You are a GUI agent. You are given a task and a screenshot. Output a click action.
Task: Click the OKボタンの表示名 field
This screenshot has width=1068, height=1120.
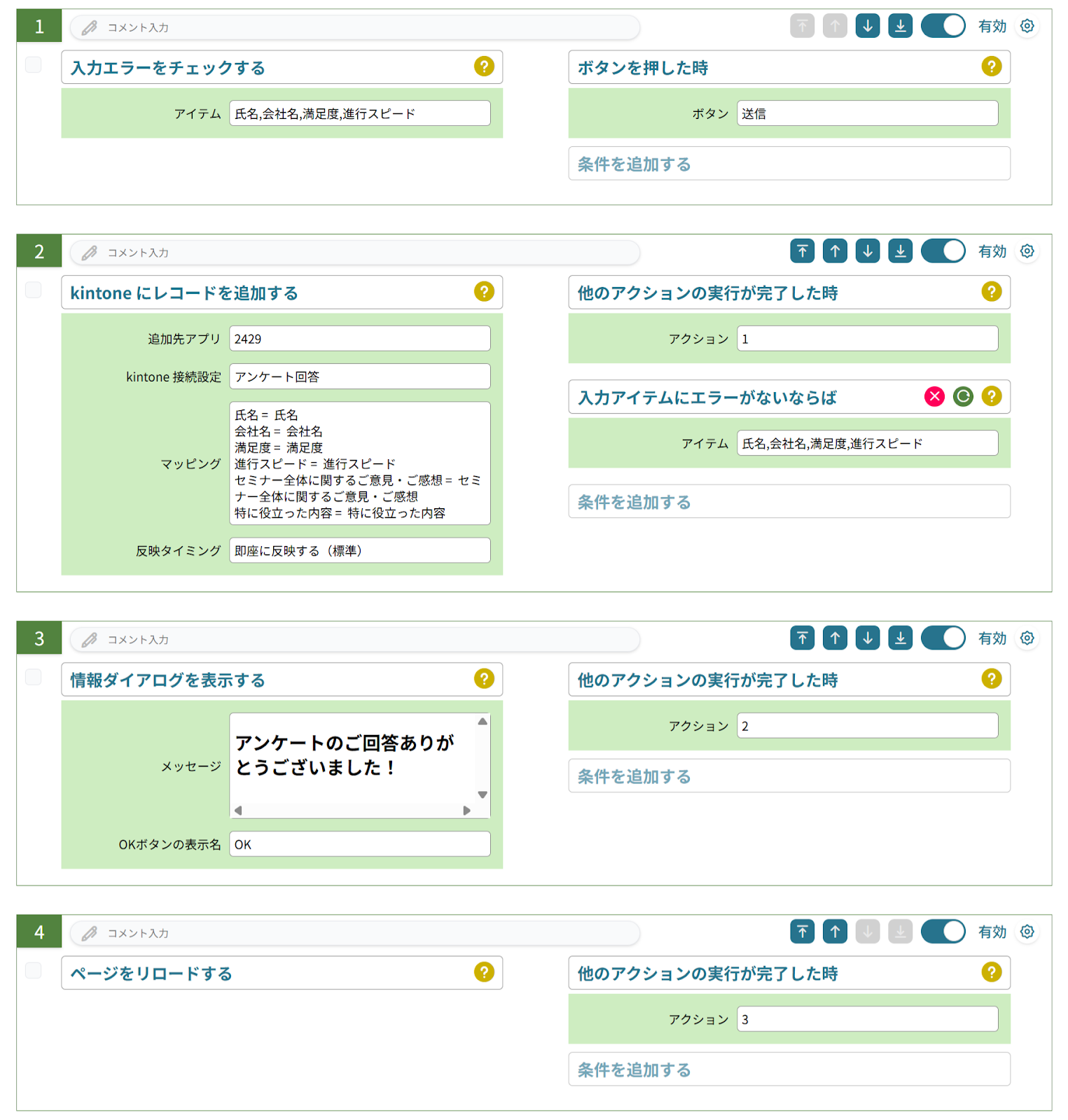coord(360,844)
